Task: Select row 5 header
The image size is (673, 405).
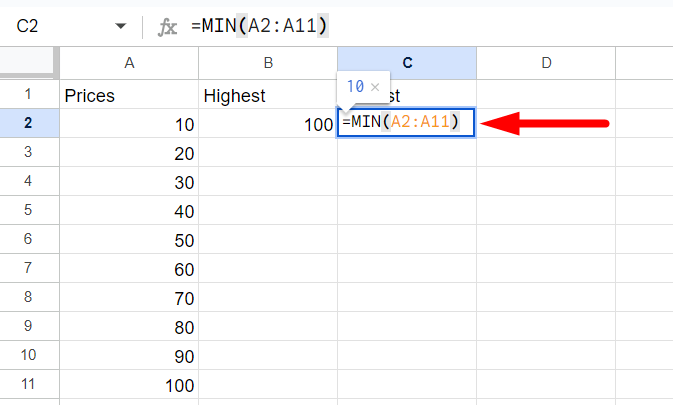Action: coord(29,210)
